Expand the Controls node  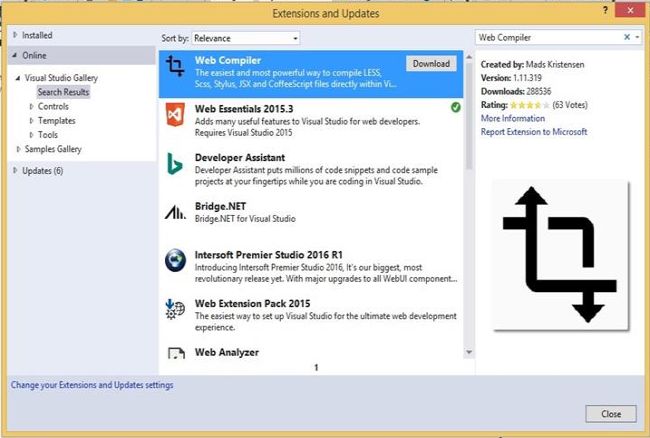click(31, 106)
